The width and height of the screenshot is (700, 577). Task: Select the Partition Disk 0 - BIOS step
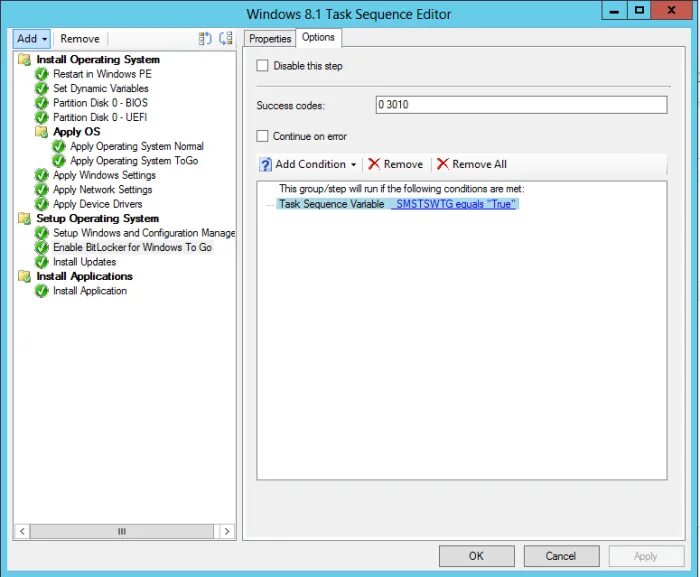[x=100, y=103]
